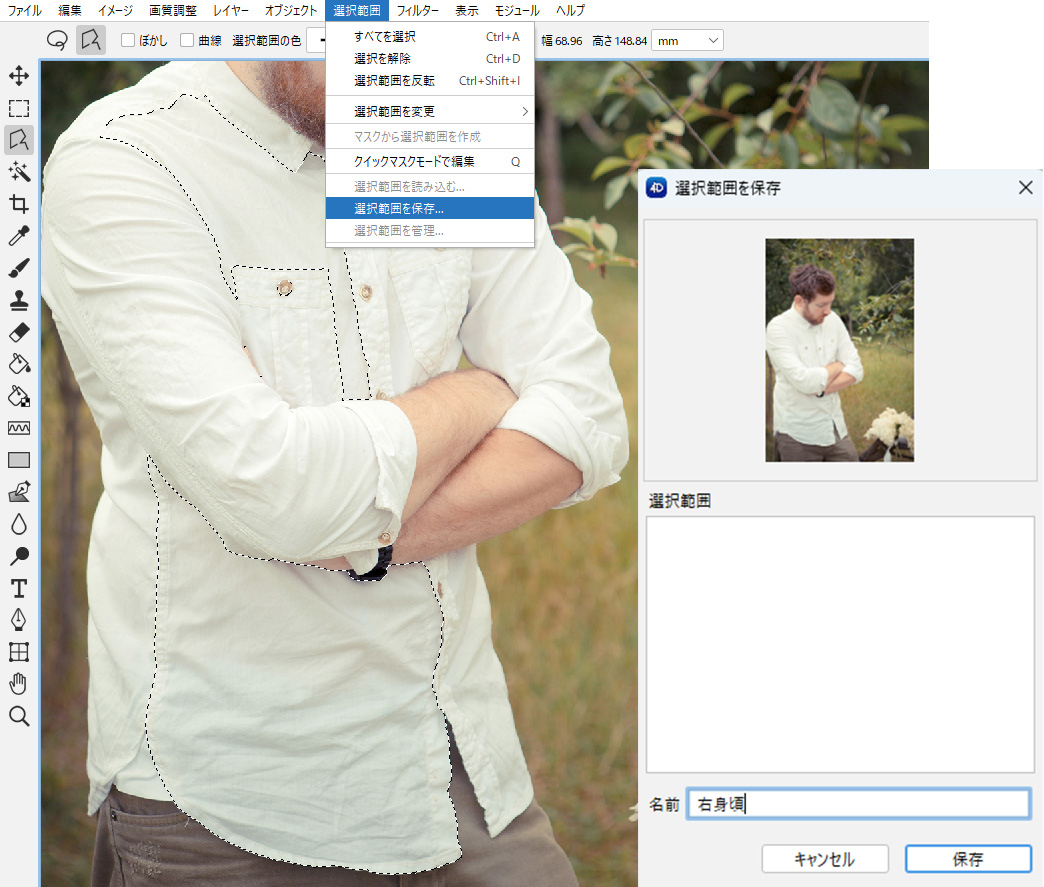The image size is (1044, 887).
Task: Choose polygon lasso mode in options bar
Action: pyautogui.click(x=91, y=41)
